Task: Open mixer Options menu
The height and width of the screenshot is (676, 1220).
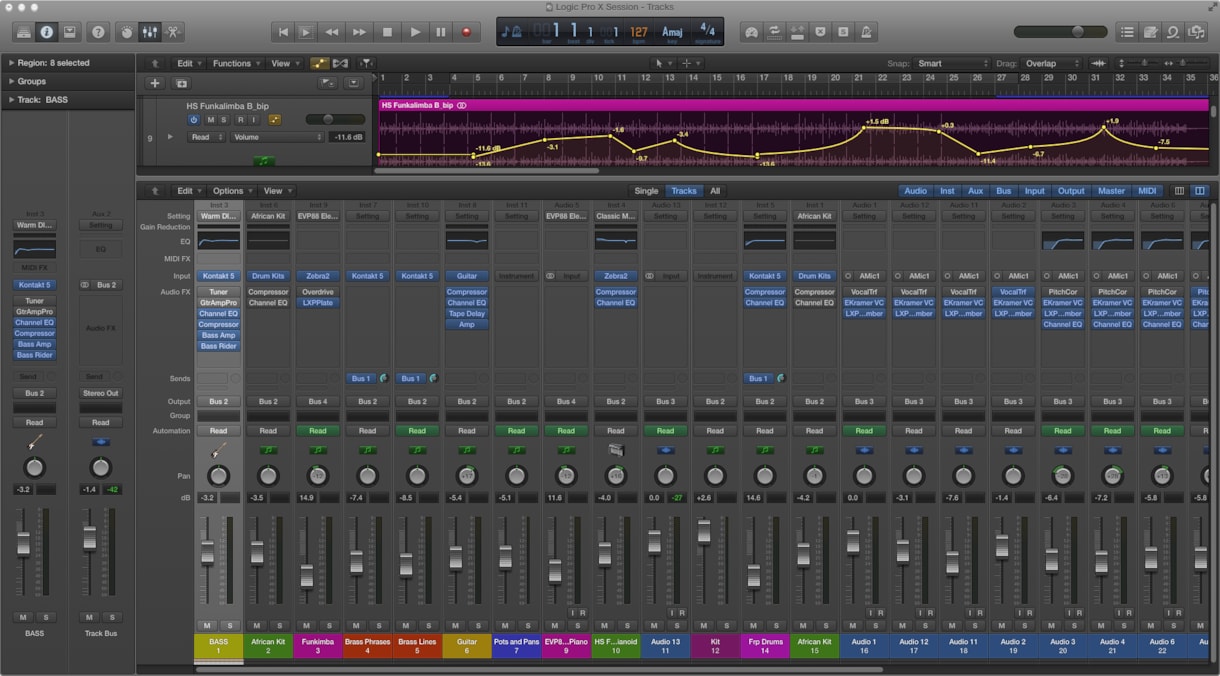Action: click(231, 191)
